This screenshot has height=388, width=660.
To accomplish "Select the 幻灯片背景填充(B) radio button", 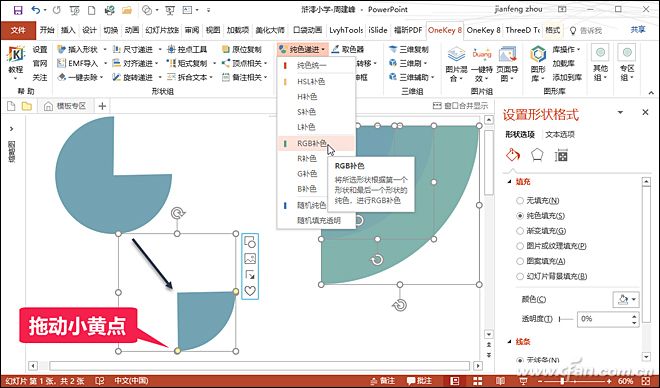I will pos(520,276).
